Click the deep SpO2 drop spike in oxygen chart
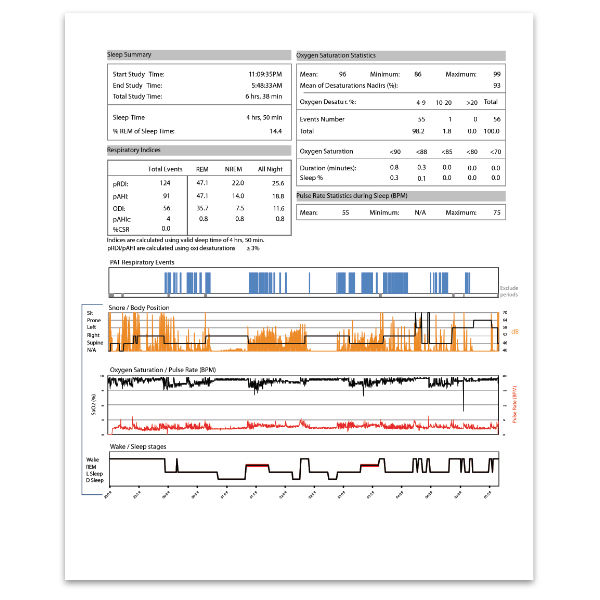Image resolution: width=600 pixels, height=600 pixels. [x=463, y=395]
